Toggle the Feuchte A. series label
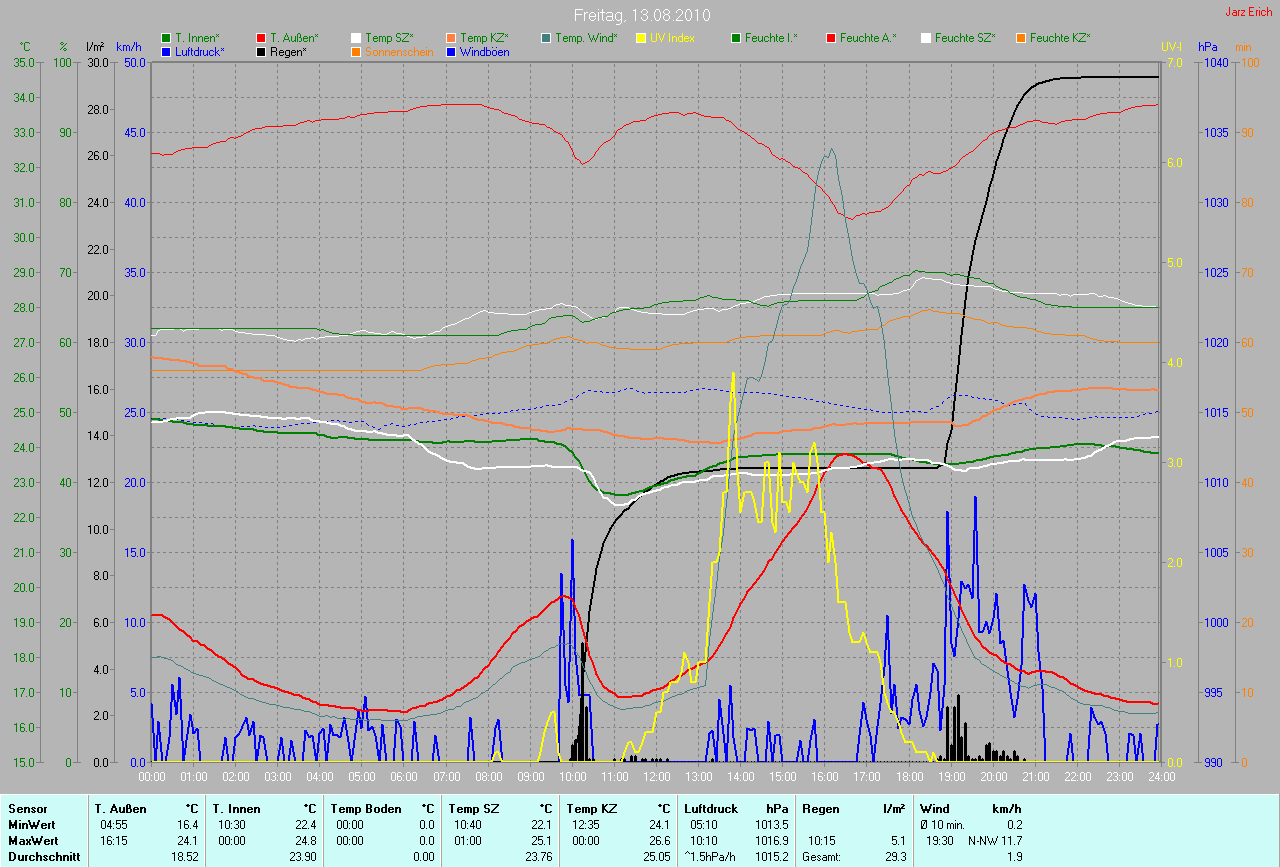1280x867 pixels. click(867, 38)
